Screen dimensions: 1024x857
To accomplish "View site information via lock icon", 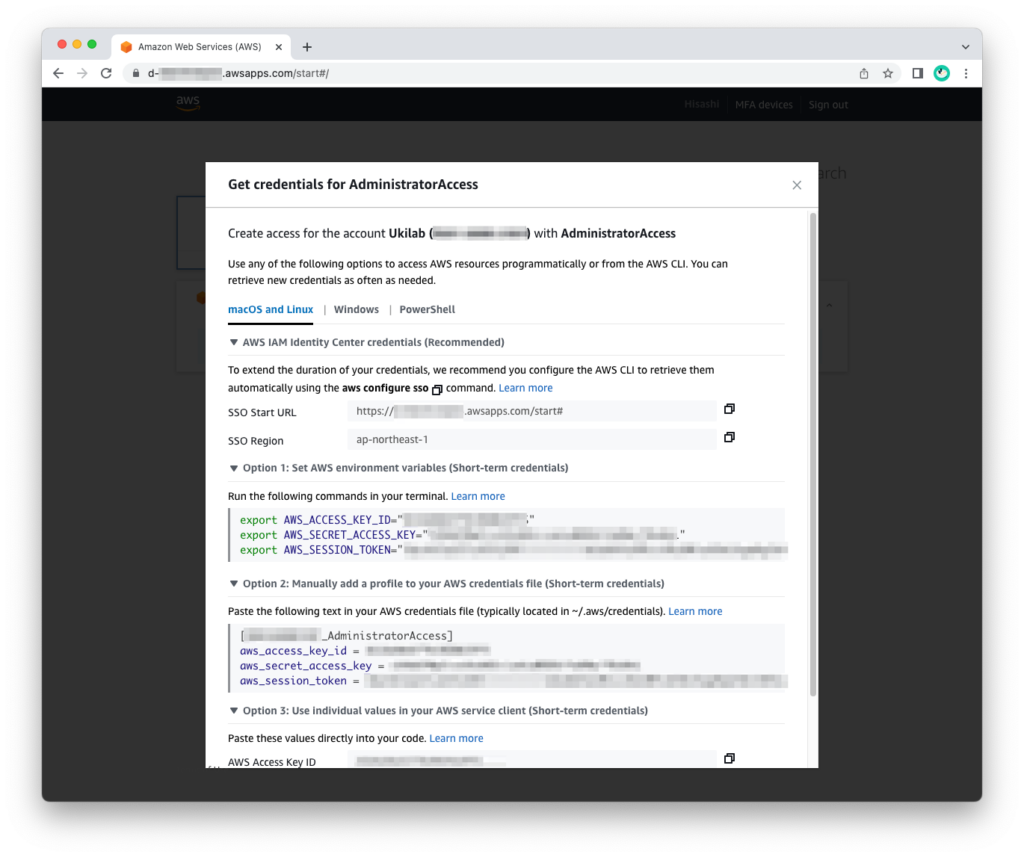I will [x=136, y=73].
